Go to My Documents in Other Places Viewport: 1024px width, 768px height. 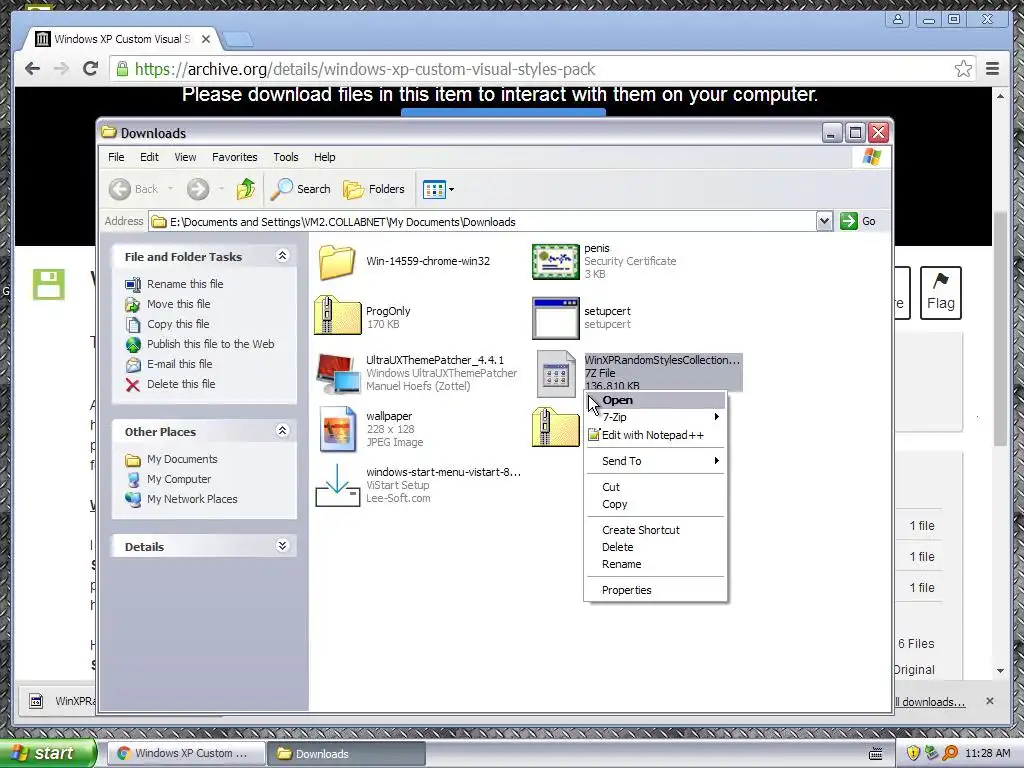[x=171, y=459]
